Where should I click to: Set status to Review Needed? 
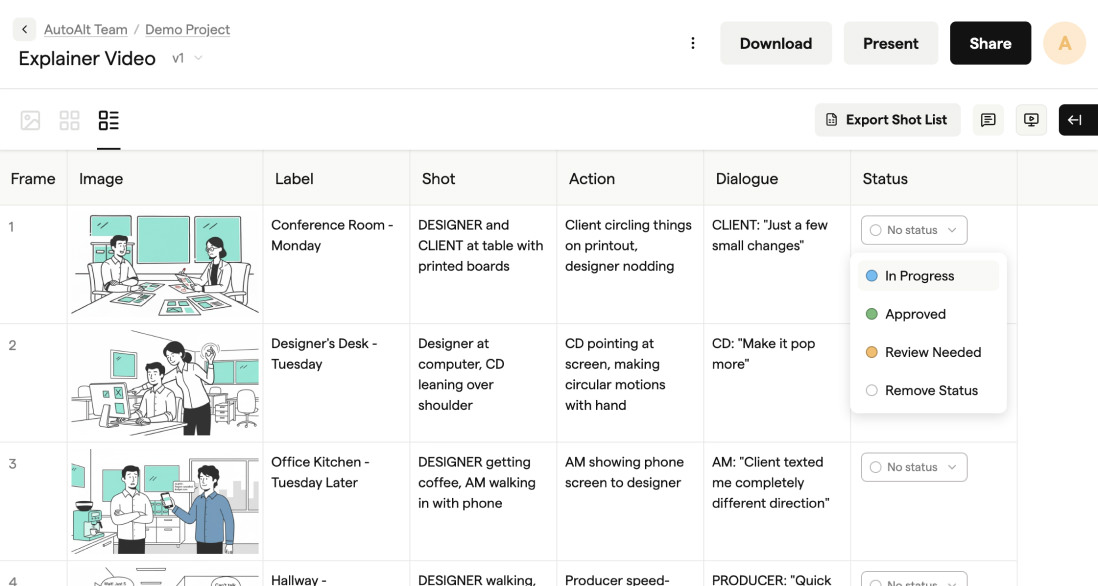[932, 352]
